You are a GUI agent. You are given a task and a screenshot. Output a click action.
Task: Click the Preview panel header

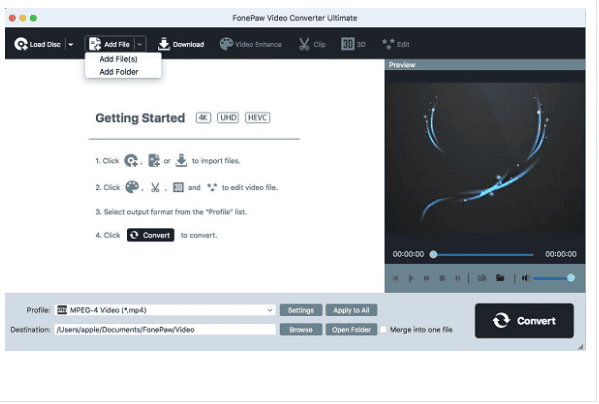485,65
